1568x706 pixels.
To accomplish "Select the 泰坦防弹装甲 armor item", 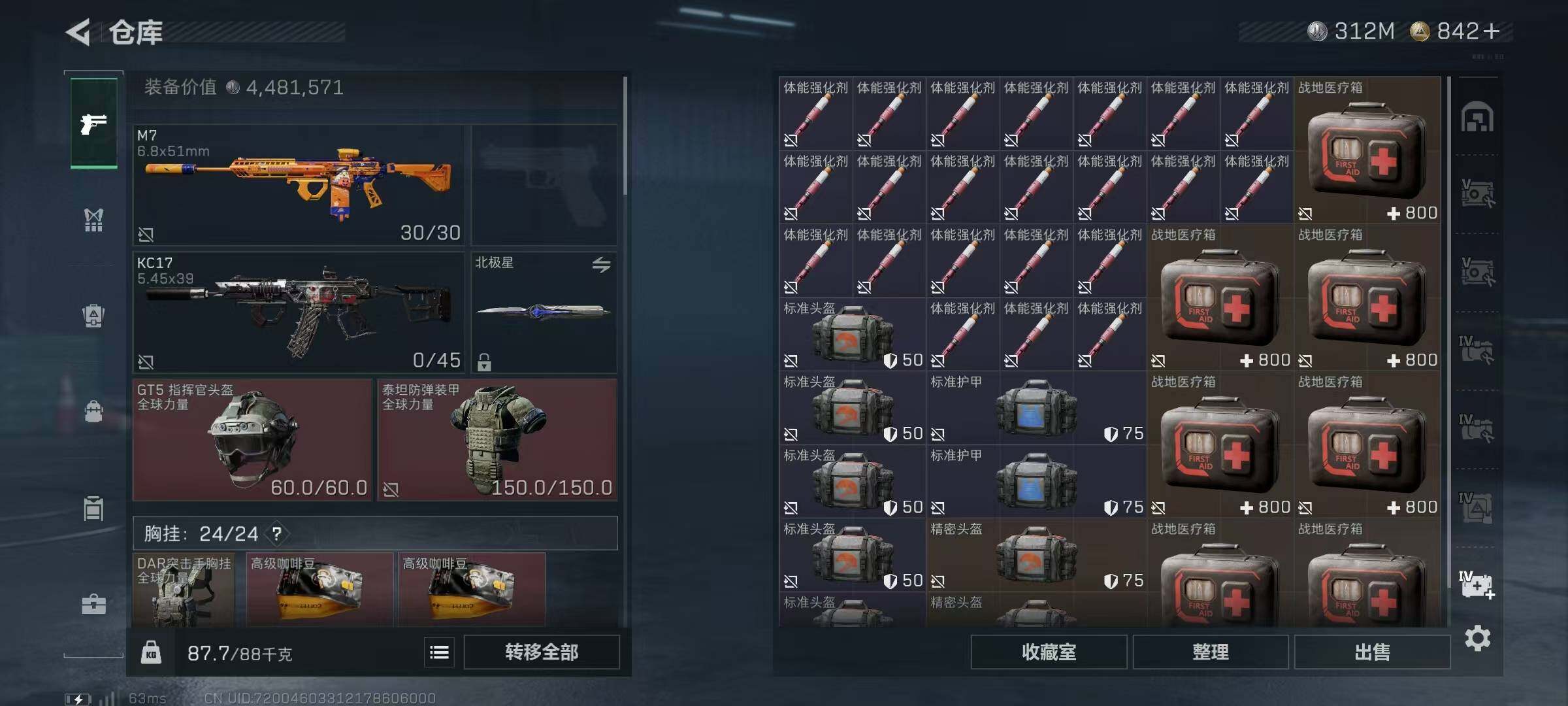I will pyautogui.click(x=497, y=440).
